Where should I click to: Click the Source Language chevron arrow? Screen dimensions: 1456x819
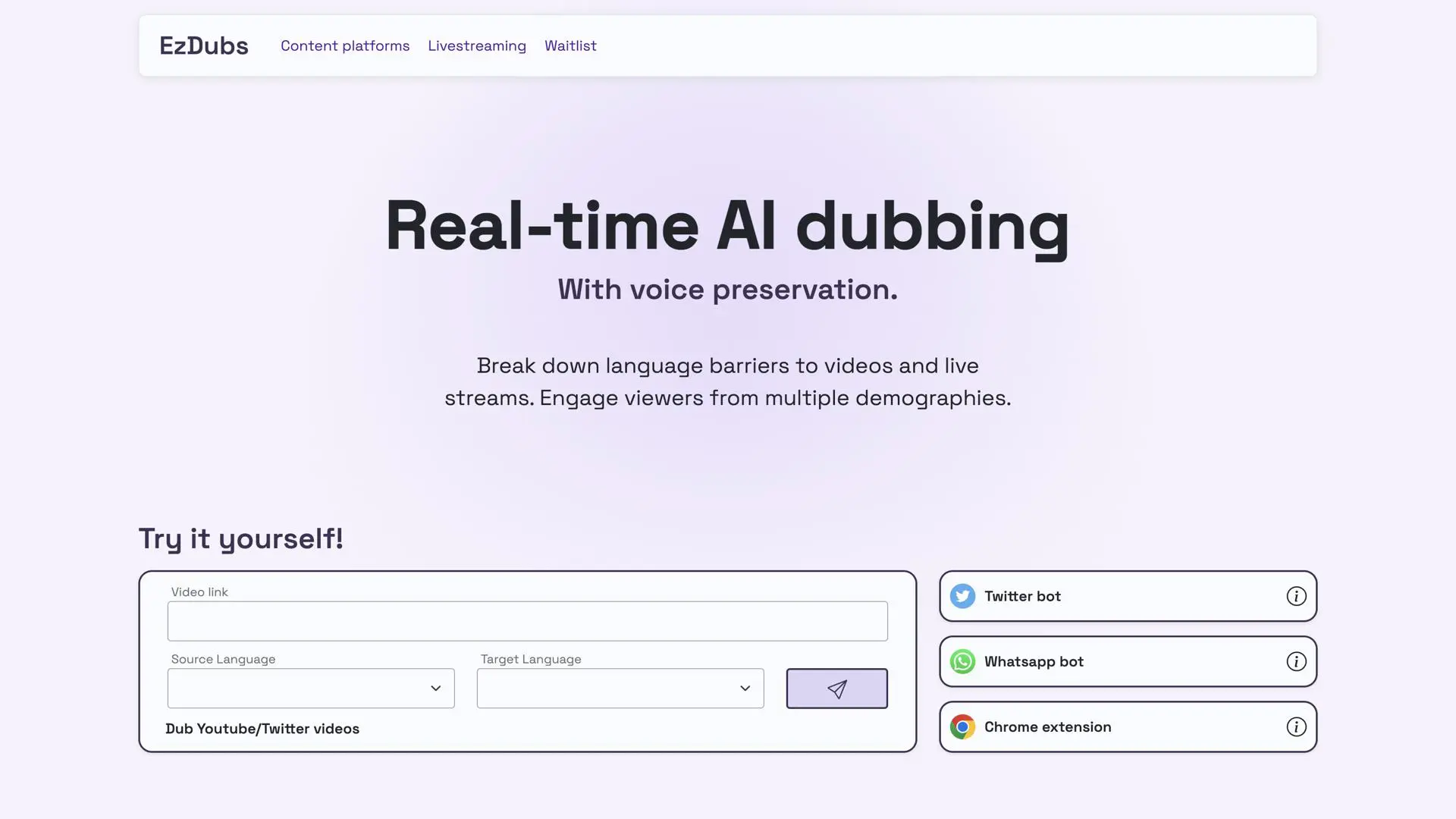[x=435, y=689]
